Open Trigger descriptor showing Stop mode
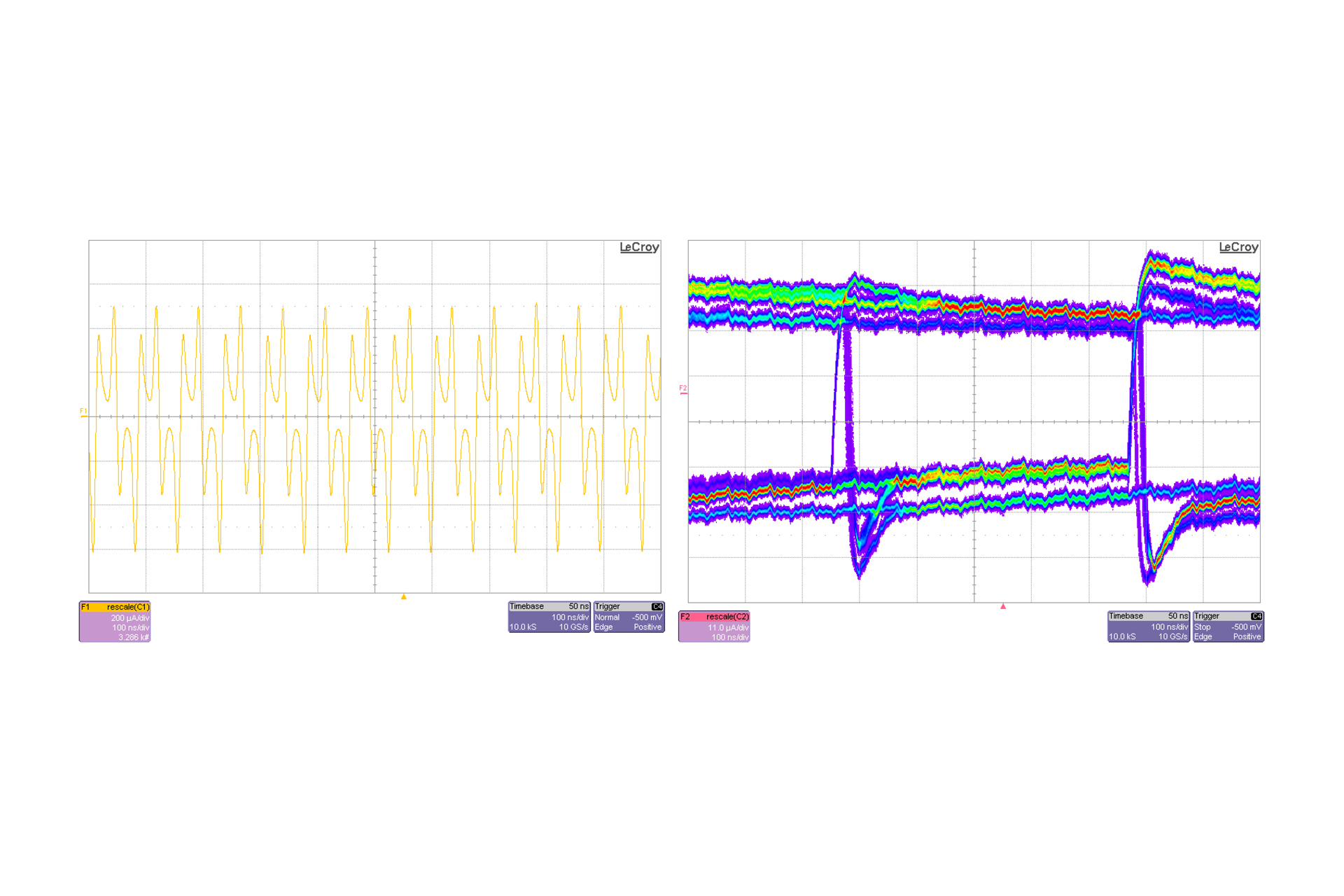Image resolution: width=1344 pixels, height=896 pixels. coord(1227,626)
